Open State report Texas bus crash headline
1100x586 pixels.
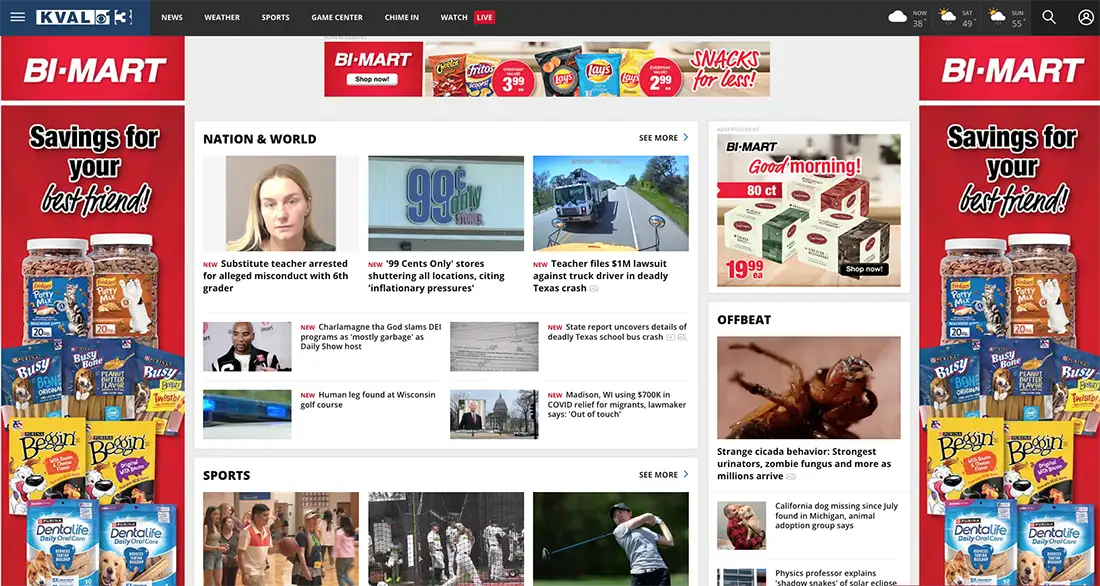[617, 332]
